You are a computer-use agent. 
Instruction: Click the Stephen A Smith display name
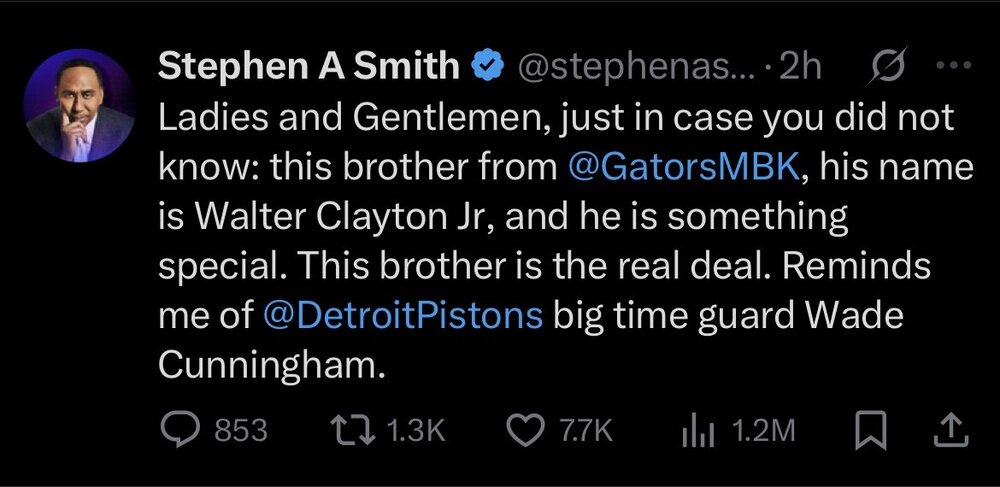[x=312, y=66]
